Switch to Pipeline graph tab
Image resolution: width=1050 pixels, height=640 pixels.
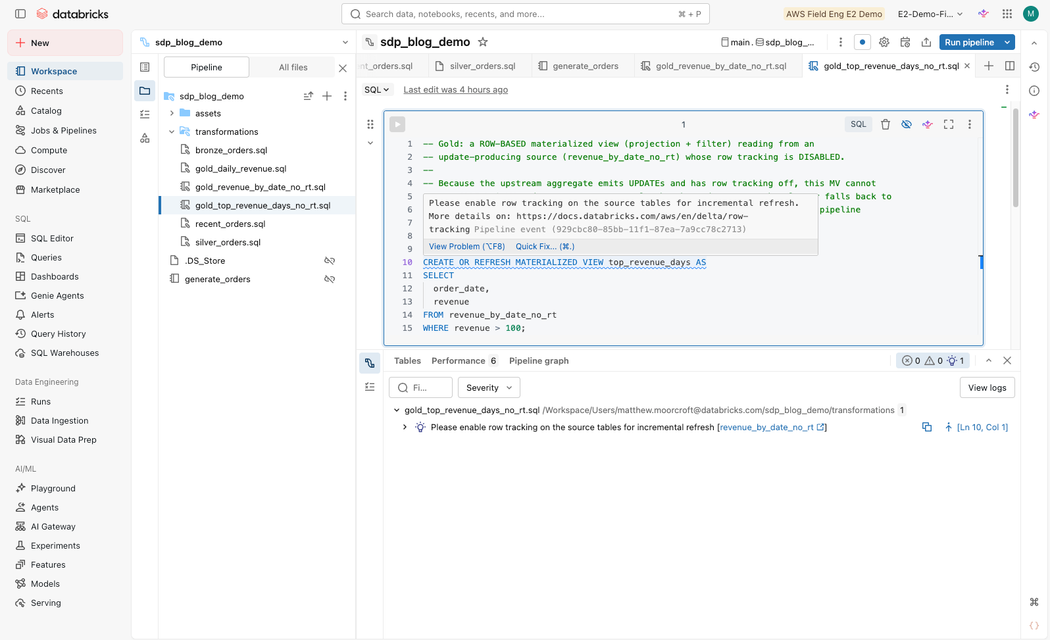(538, 361)
